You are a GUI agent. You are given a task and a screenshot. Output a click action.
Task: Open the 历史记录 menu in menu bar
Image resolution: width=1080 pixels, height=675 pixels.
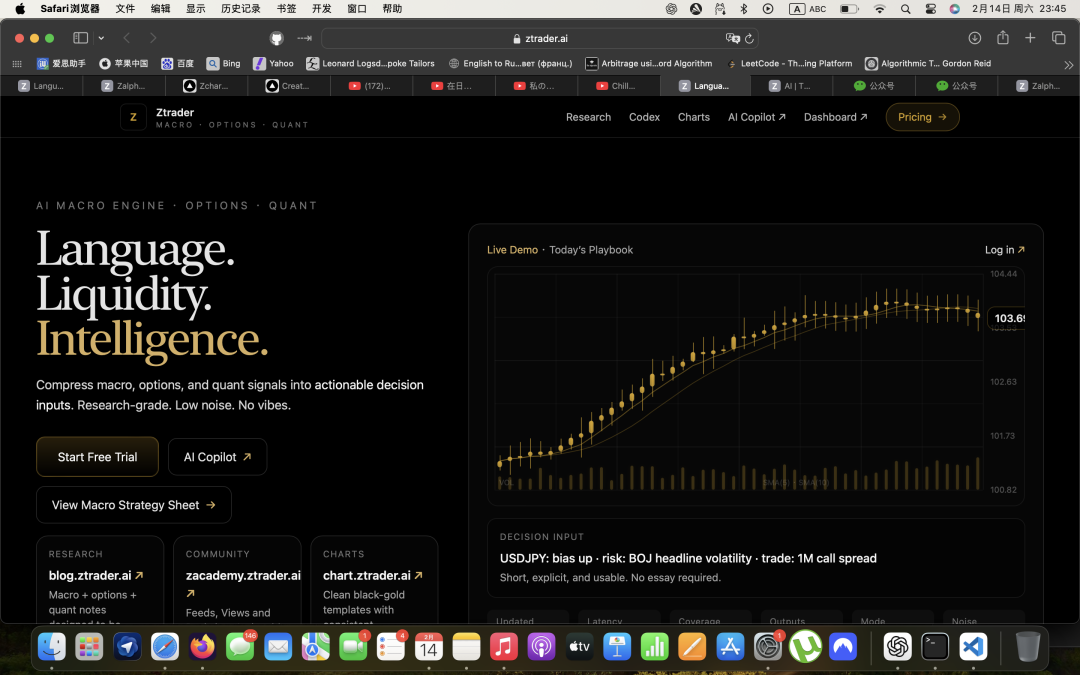coord(240,9)
